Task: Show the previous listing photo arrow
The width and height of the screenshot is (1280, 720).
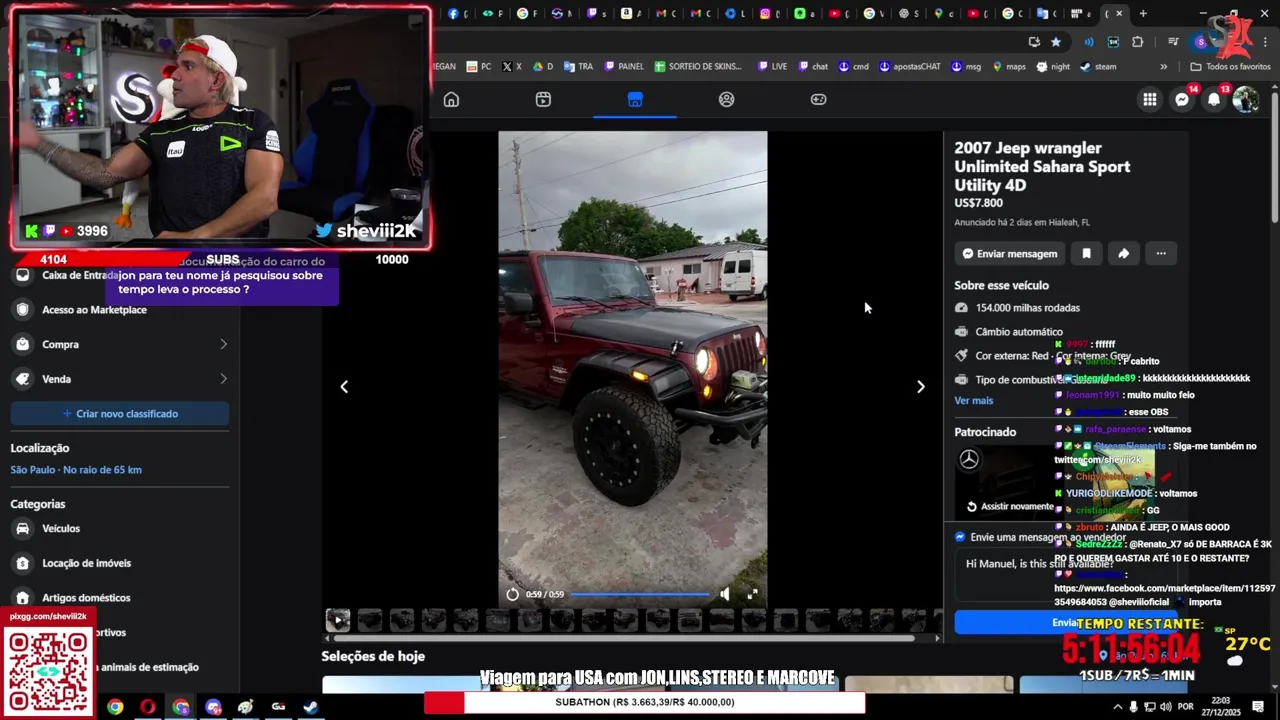Action: coord(344,386)
